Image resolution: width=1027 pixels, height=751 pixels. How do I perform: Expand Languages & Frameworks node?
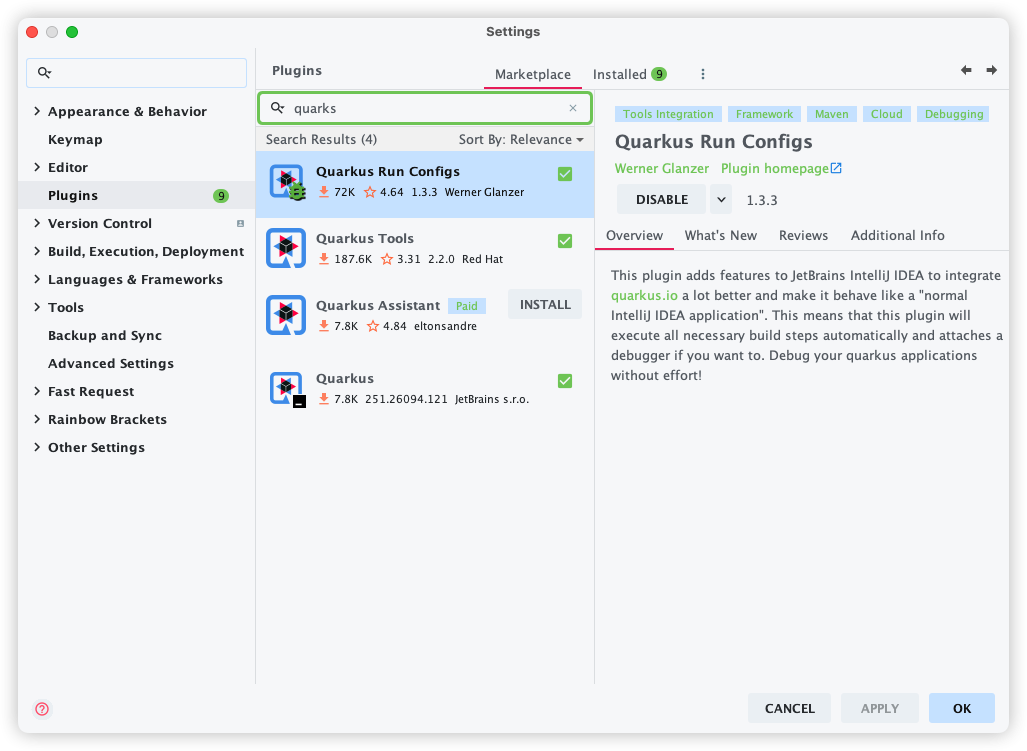(37, 279)
